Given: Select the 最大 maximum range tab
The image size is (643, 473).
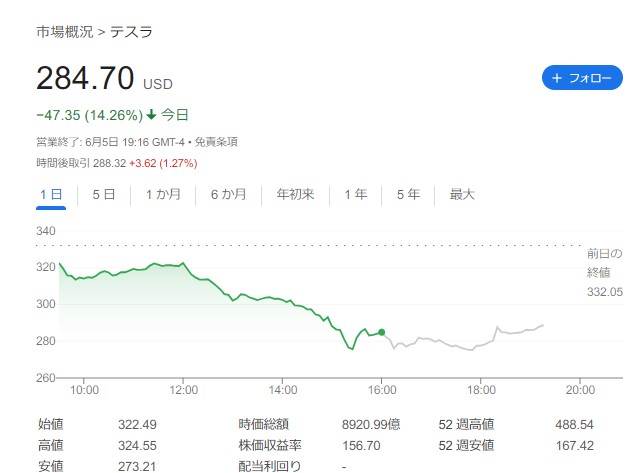Looking at the screenshot, I should tap(461, 195).
